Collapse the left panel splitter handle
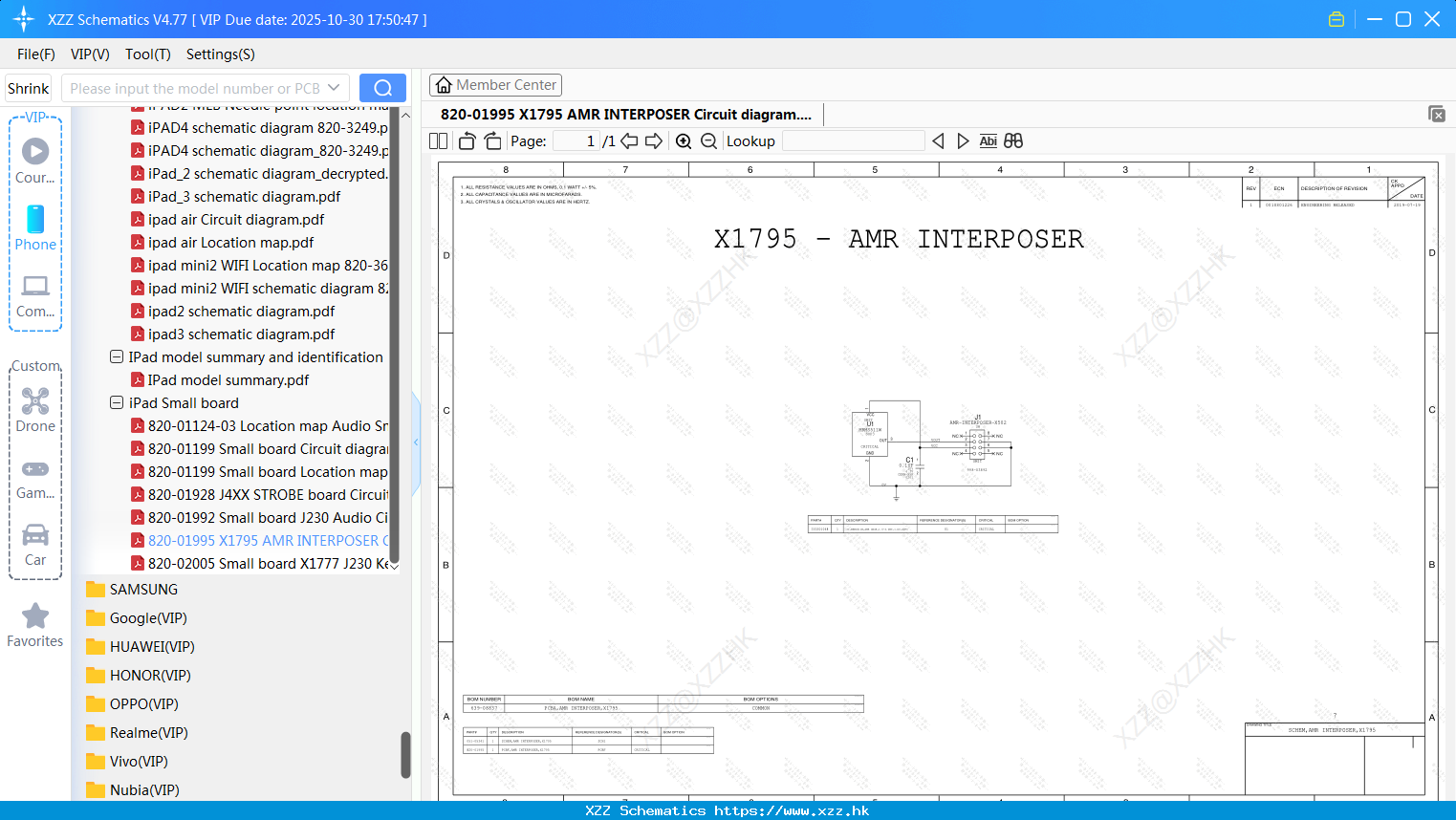 click(416, 442)
